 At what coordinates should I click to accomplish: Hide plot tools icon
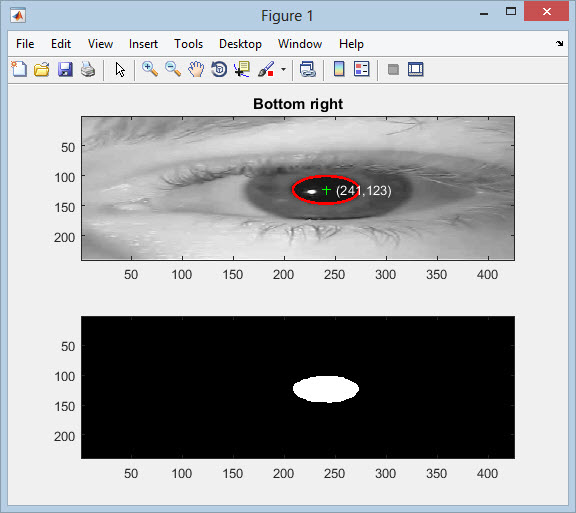tap(393, 69)
